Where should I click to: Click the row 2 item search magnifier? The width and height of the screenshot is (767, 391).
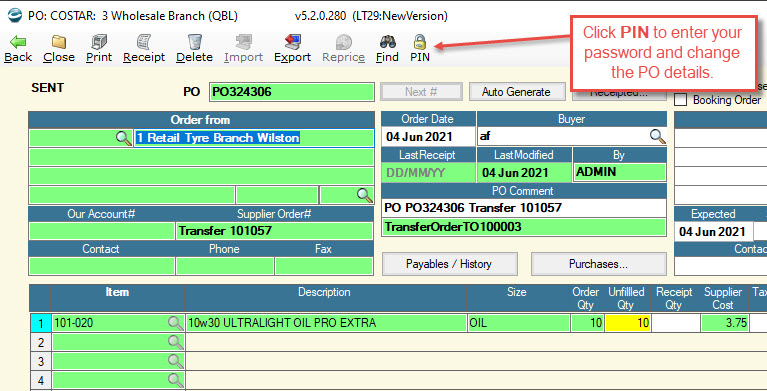(x=175, y=342)
